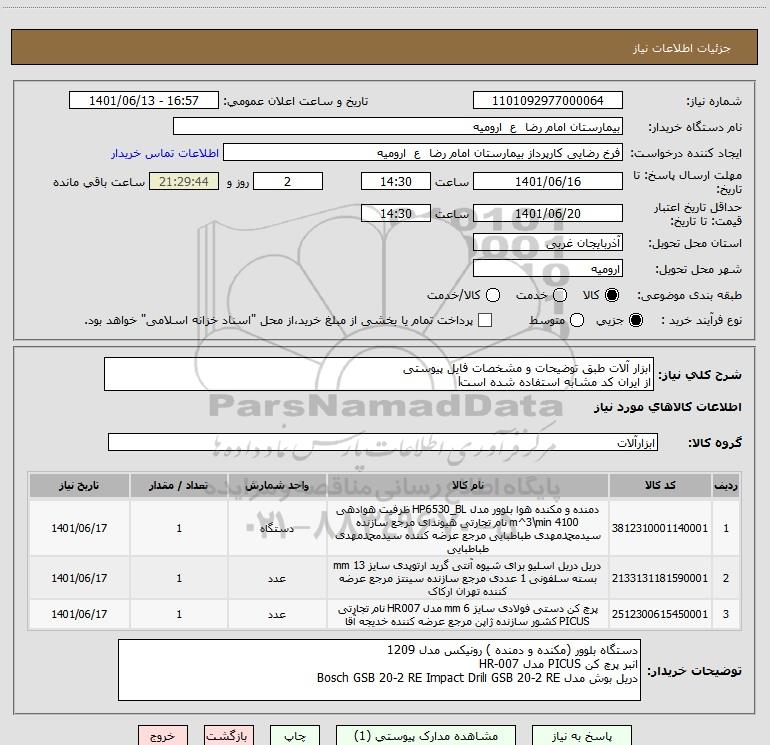Select the جزیی purchase type radio
Screen dimensions: 770x745
point(635,320)
